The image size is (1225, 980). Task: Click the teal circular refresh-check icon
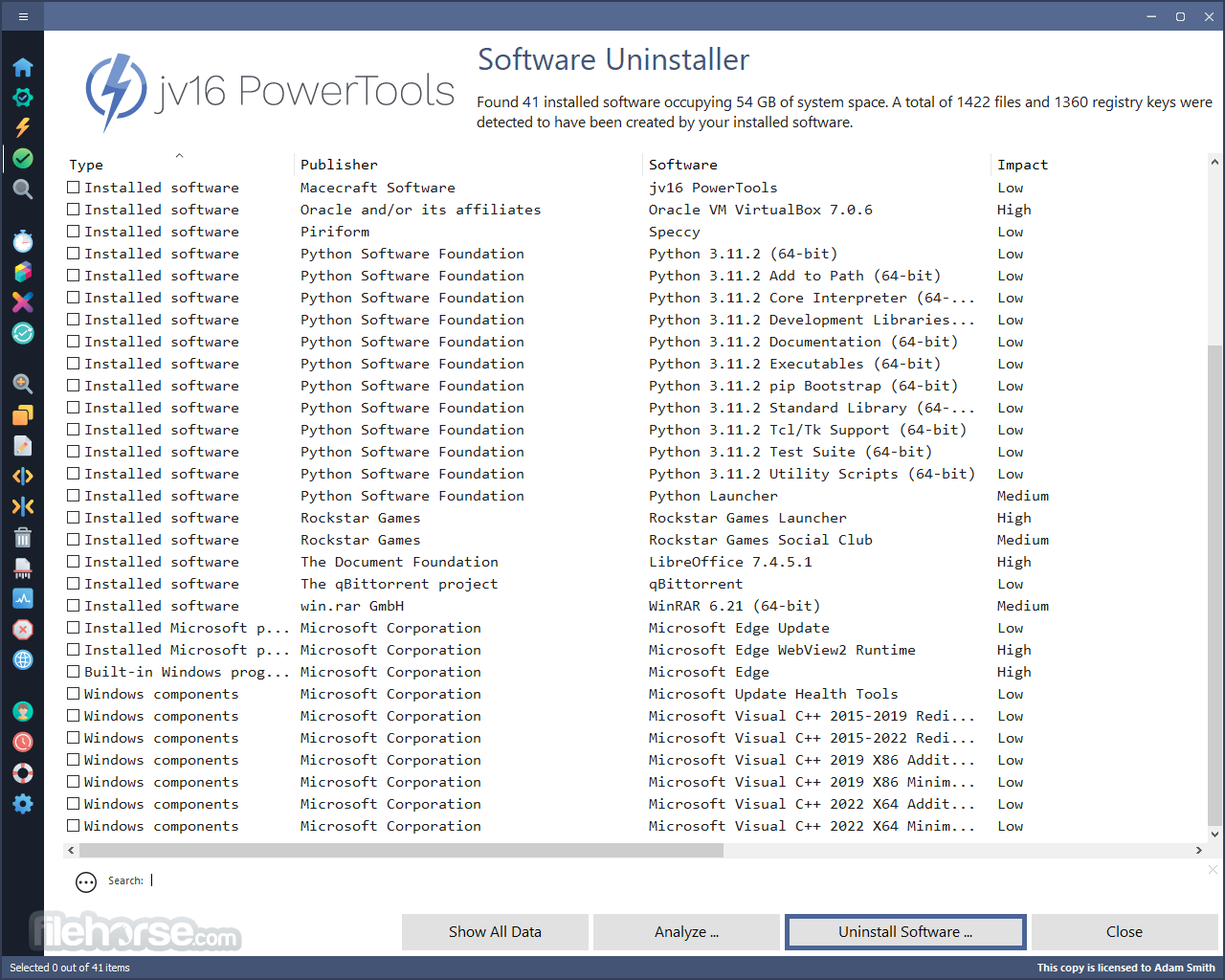23,333
